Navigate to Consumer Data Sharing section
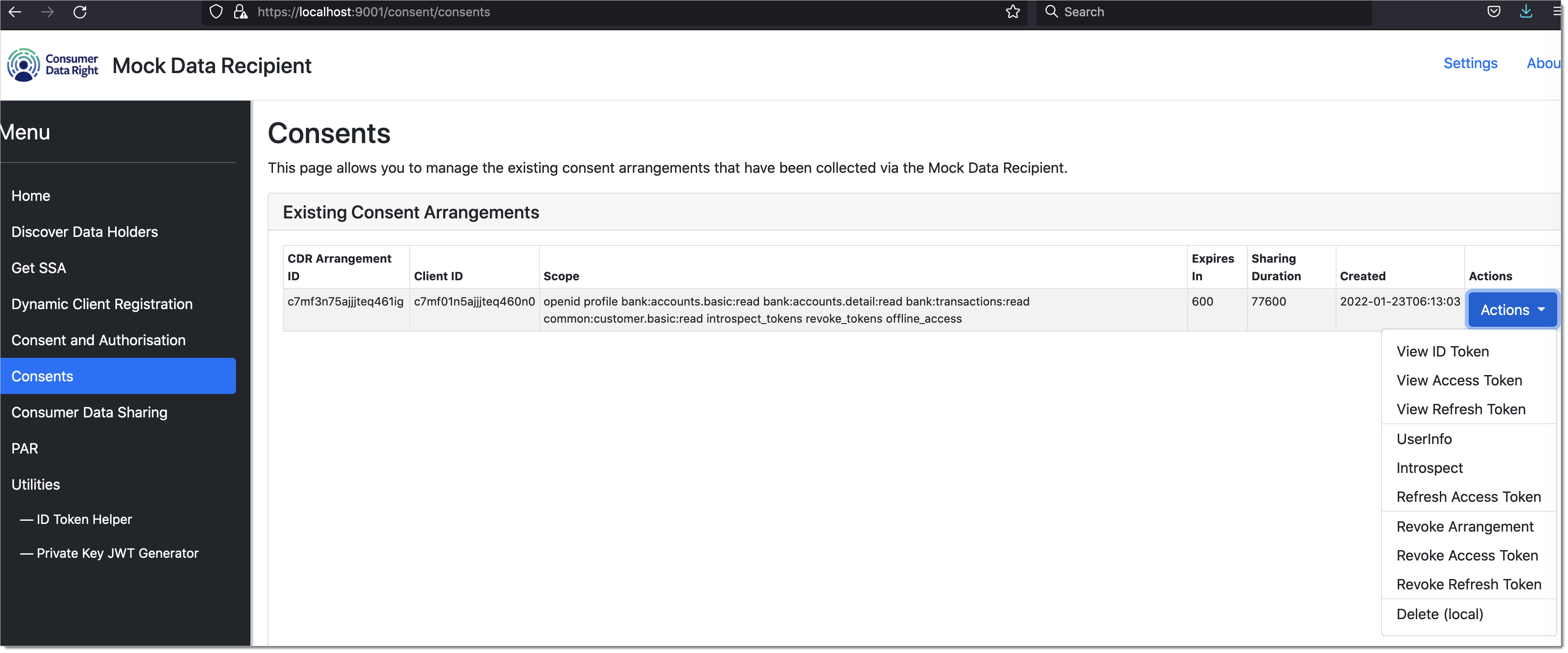 [88, 412]
